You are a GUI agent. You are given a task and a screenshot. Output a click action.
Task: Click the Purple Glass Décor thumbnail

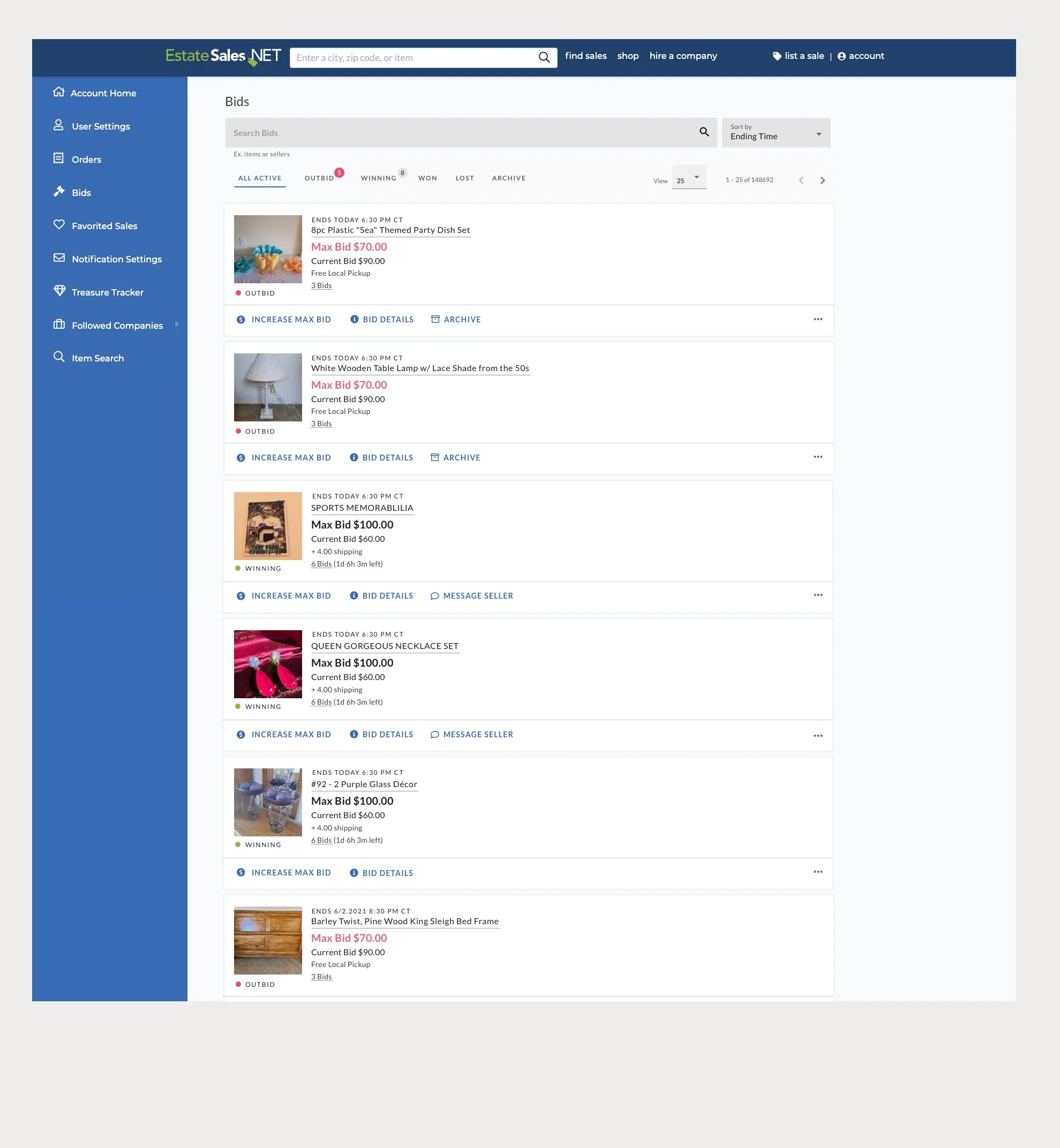pos(267,802)
